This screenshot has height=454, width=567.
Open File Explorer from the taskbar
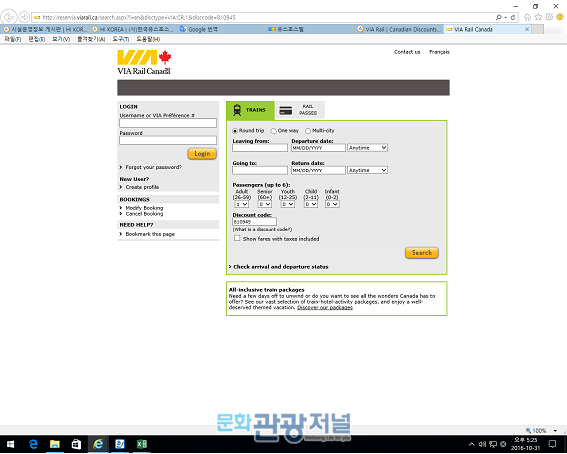(55, 444)
